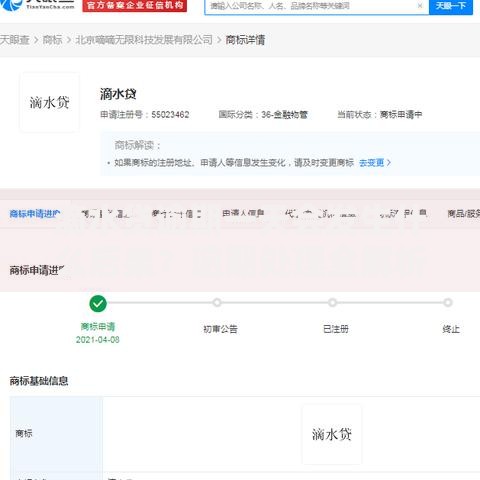Viewport: 480px width, 480px height.
Task: Click the 去变更 link
Action: tap(375, 163)
